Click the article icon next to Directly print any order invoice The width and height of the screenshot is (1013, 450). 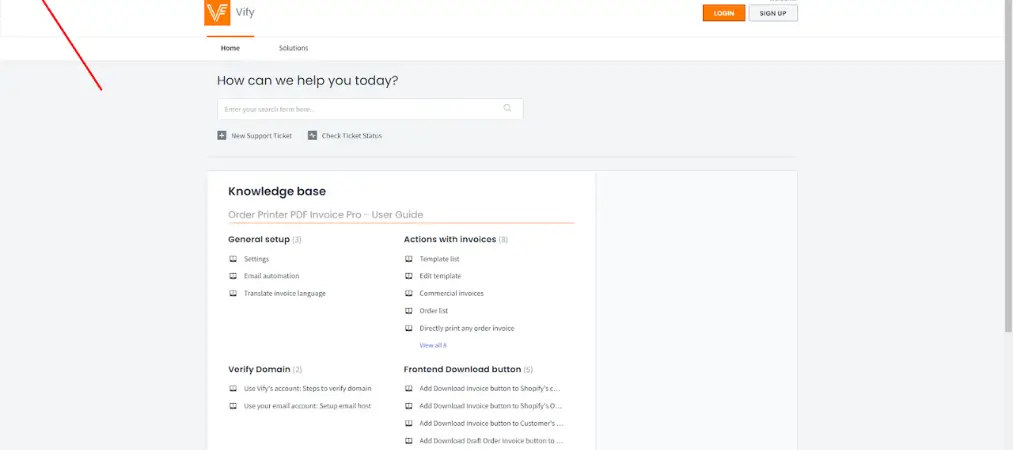(x=409, y=328)
